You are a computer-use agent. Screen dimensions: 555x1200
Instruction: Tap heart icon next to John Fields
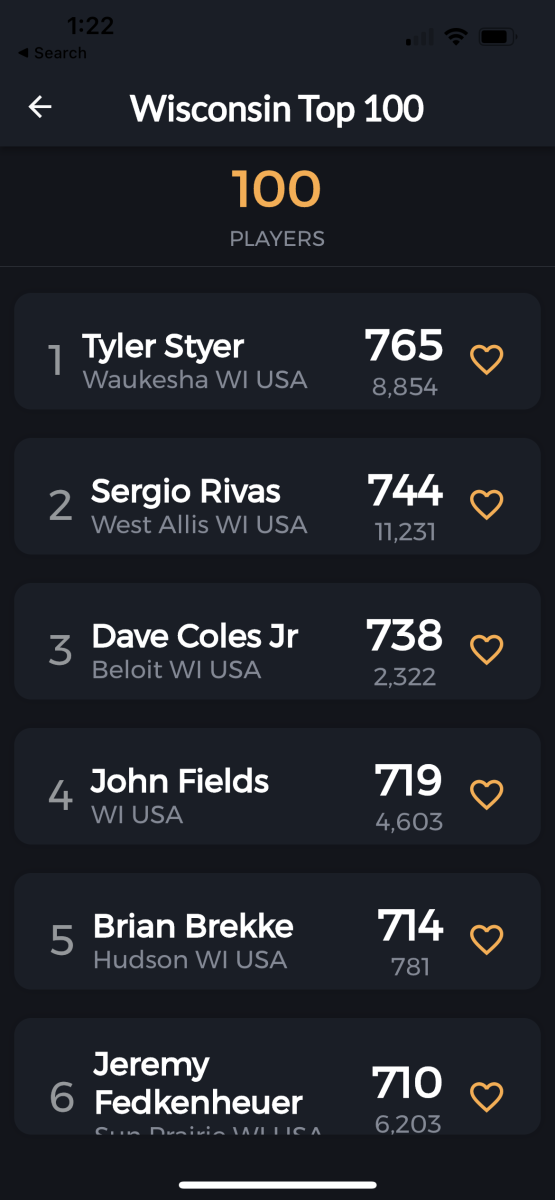(487, 794)
